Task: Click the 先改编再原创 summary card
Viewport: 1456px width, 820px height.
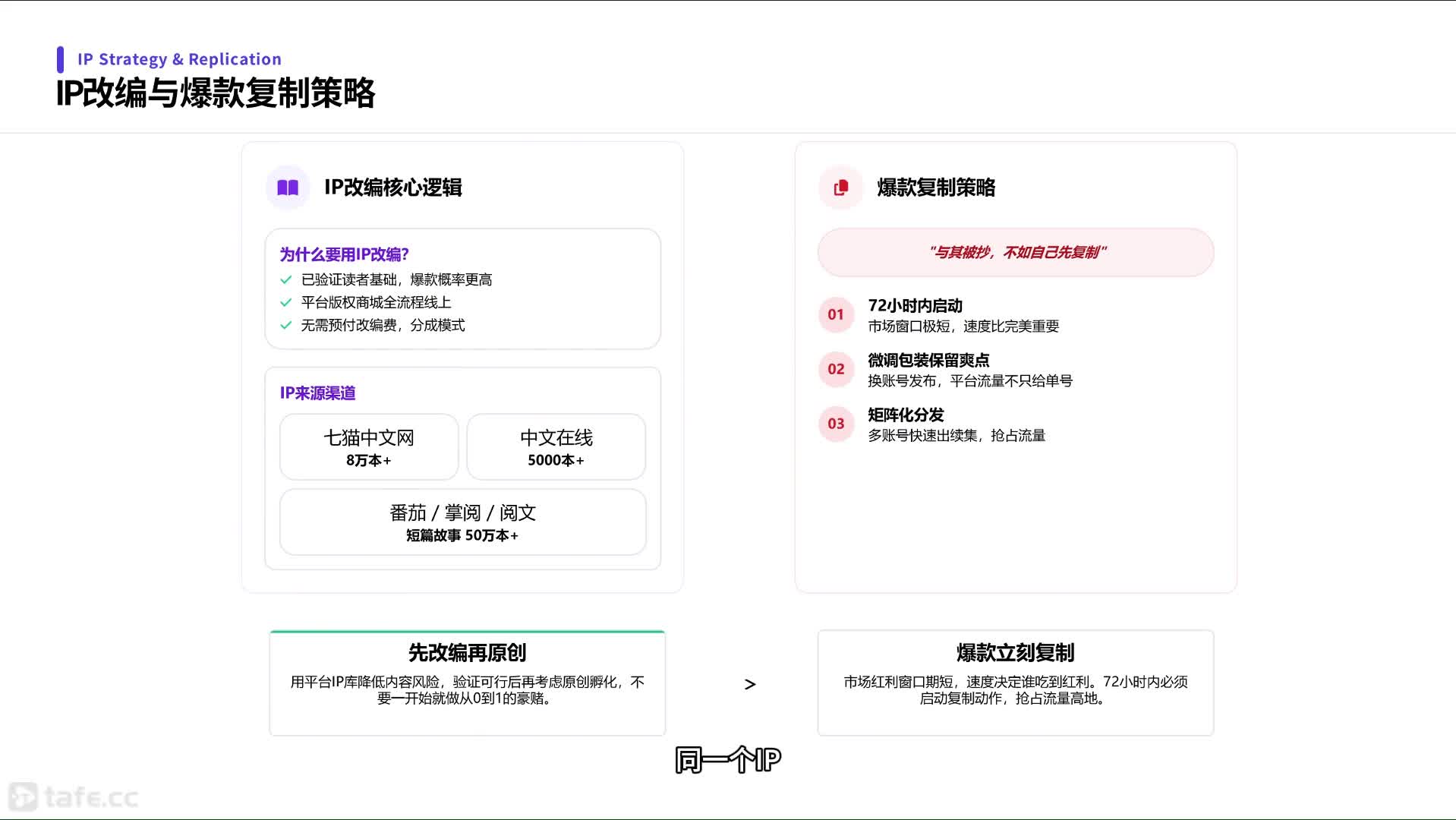Action: [467, 683]
